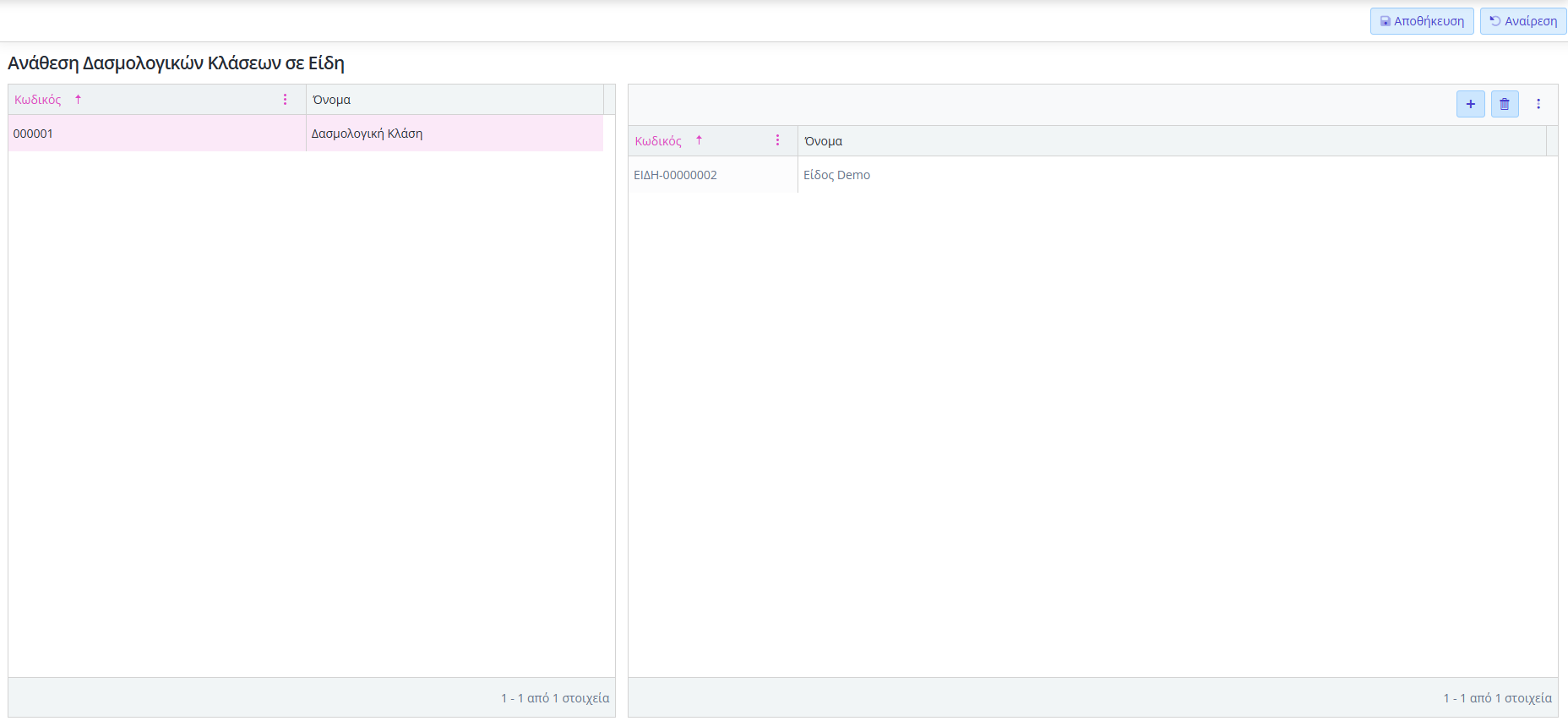Viewport: 1568px width, 721px height.
Task: Select the Δασμολογική Κλάση name cell
Action: 367,134
